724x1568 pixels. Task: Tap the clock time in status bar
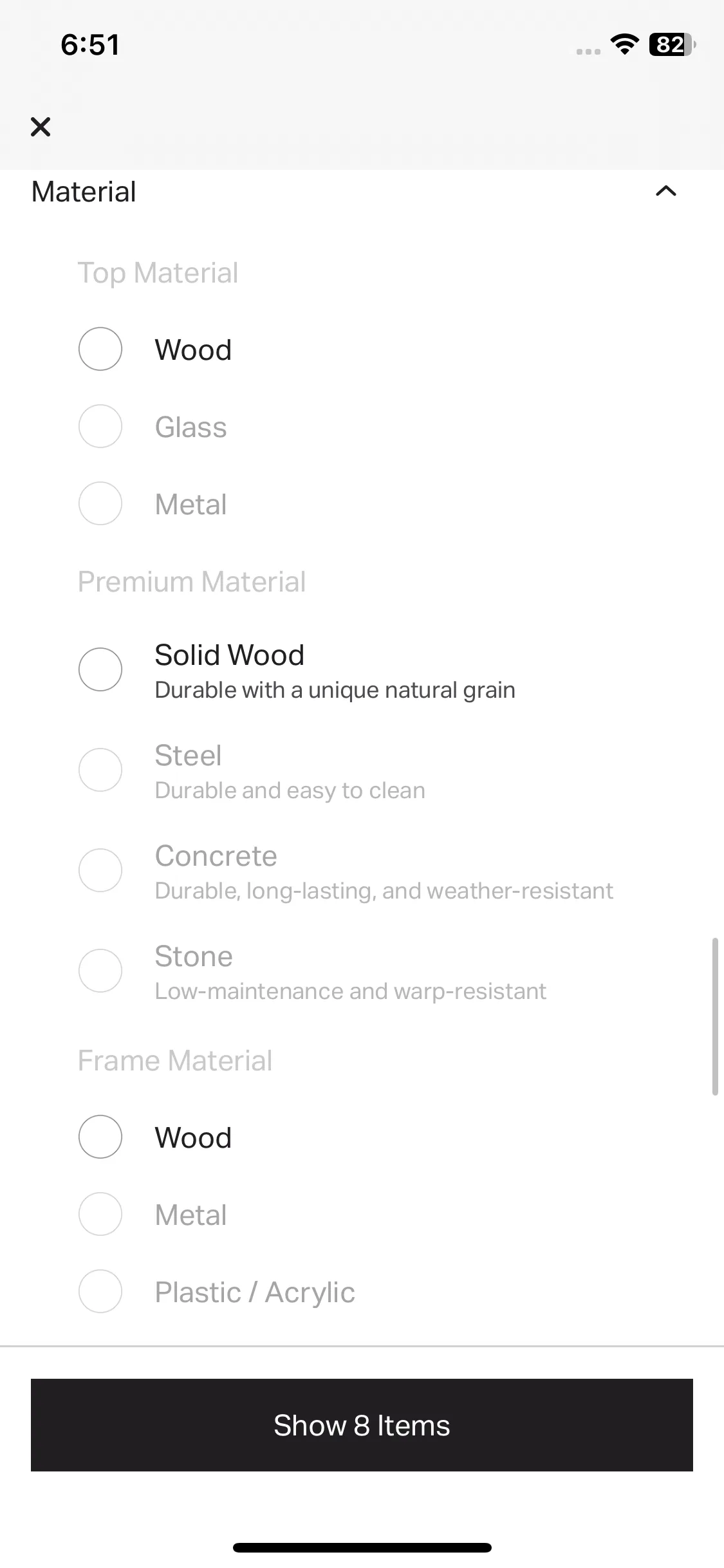90,45
